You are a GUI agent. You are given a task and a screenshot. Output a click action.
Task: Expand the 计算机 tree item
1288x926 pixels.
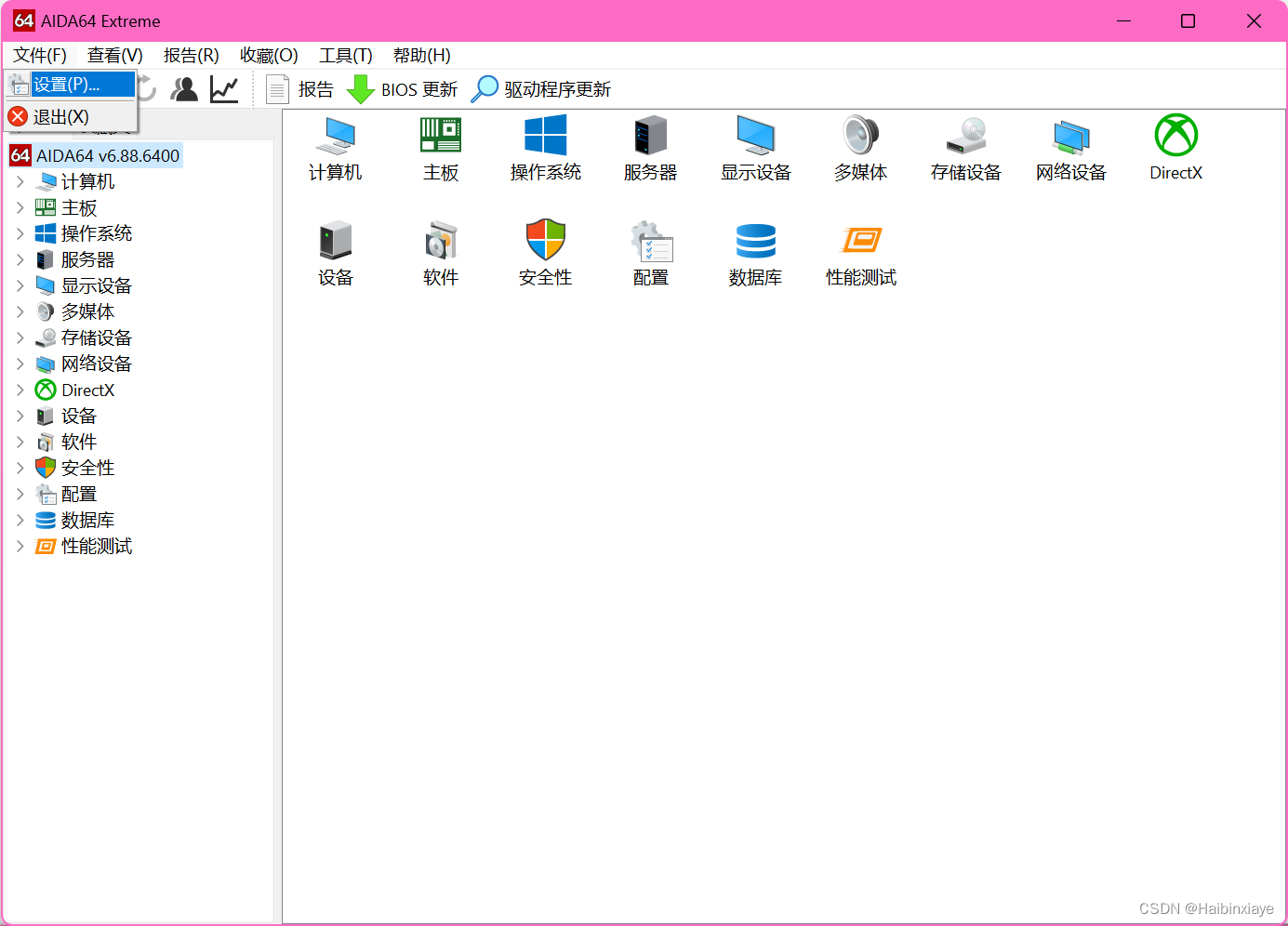click(x=20, y=181)
